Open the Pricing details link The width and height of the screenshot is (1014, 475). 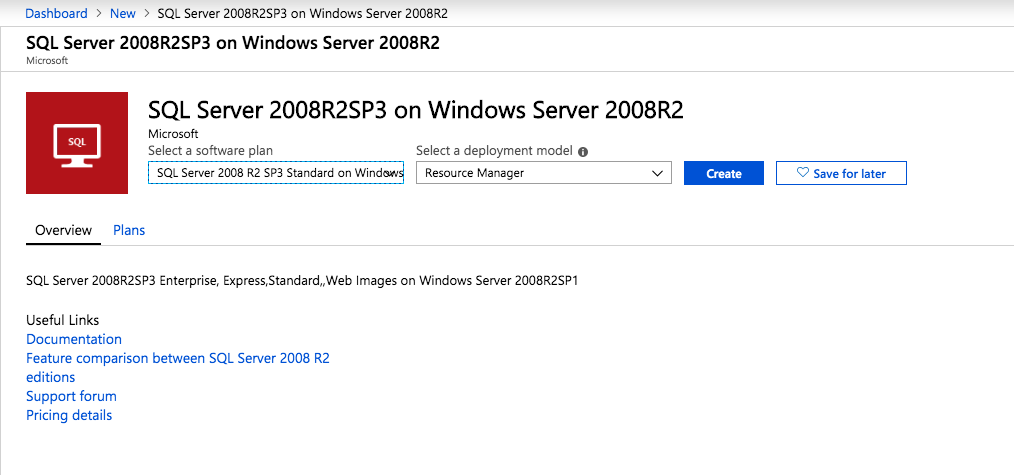[x=69, y=415]
